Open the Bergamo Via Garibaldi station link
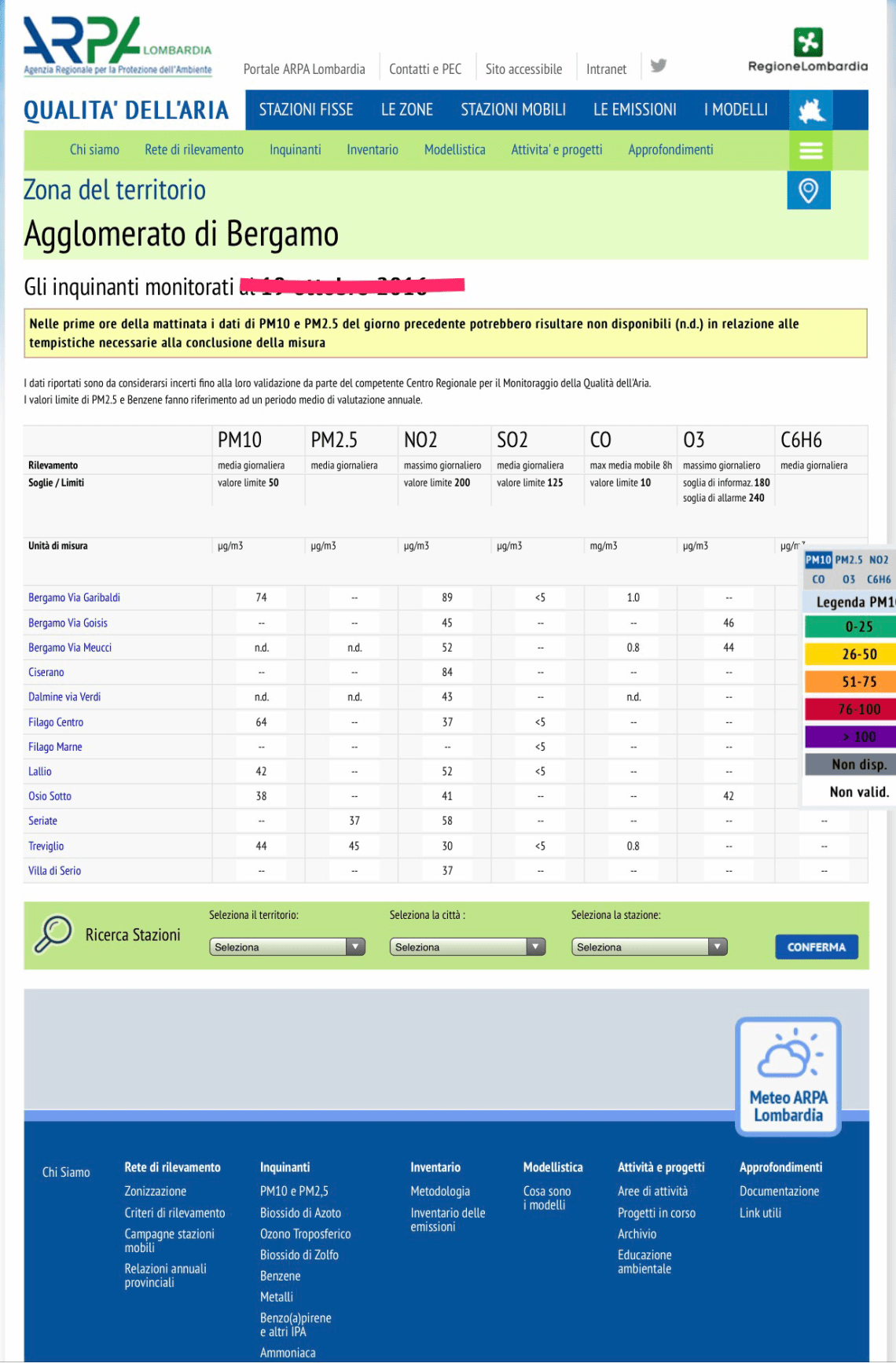 click(x=74, y=597)
